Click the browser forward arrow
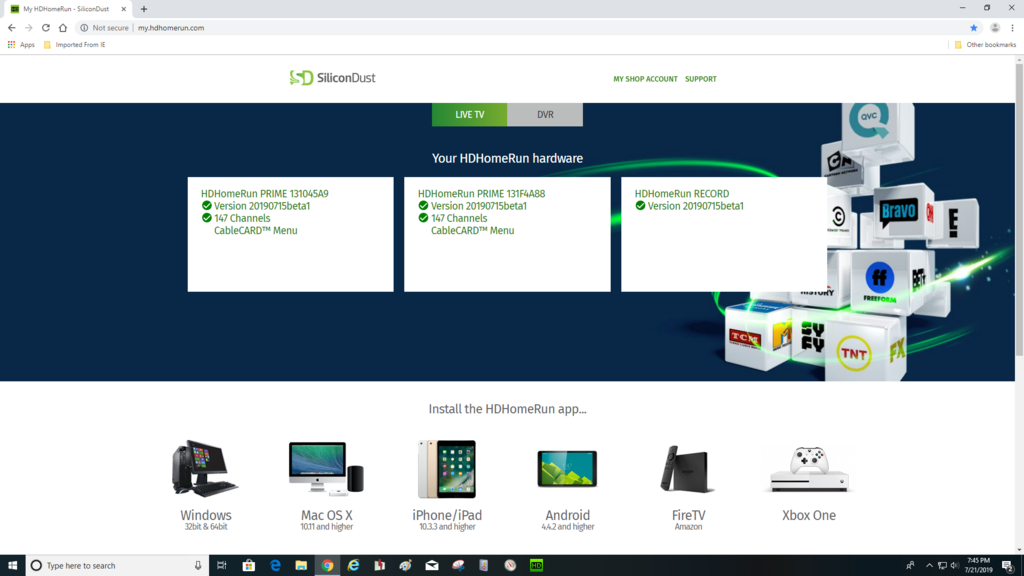Image resolution: width=1024 pixels, height=576 pixels. click(29, 27)
